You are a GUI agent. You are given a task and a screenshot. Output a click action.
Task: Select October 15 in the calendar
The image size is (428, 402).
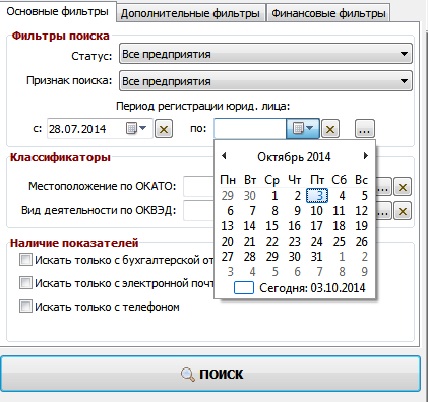(x=272, y=226)
